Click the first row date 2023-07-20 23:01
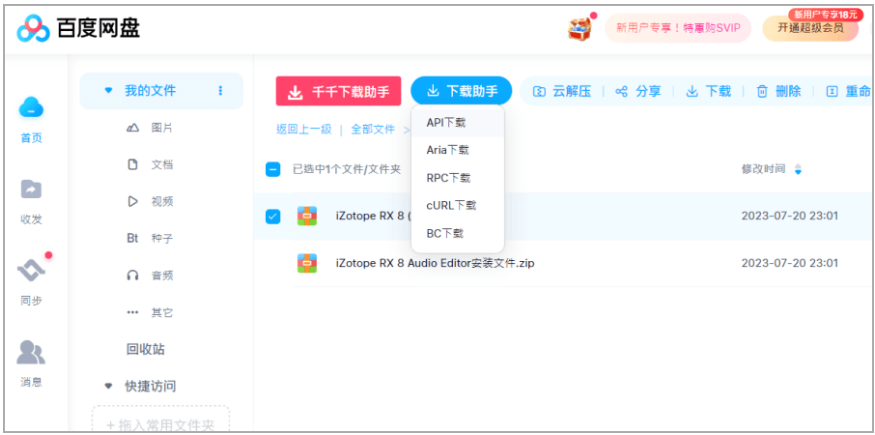Image resolution: width=875 pixels, height=435 pixels. [790, 216]
